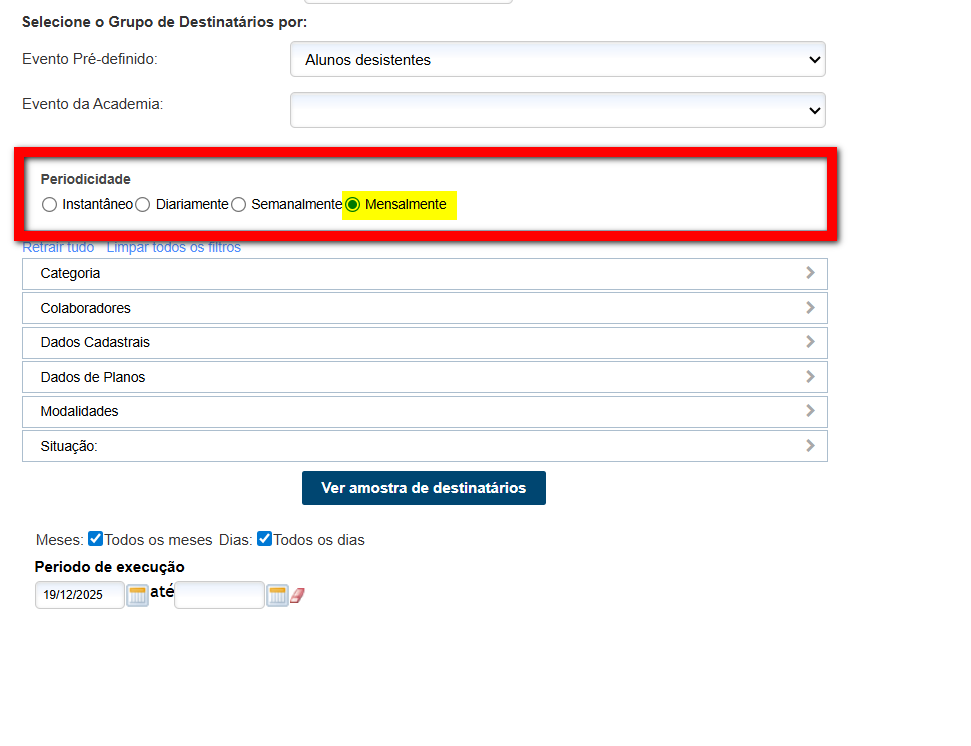
Task: Select the Diariamente periodicity option
Action: pyautogui.click(x=142, y=204)
